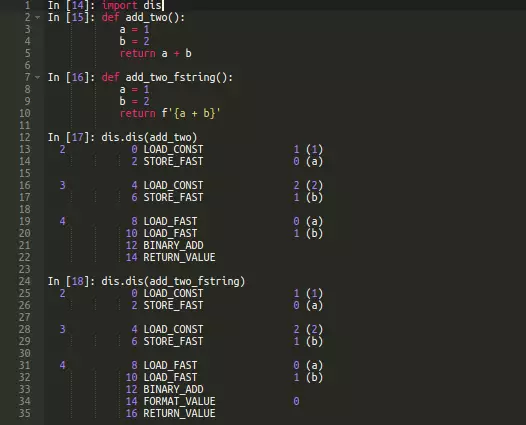This screenshot has height=425, width=526.
Task: Click LOAD_FAST on line 19
Action: 170,221
